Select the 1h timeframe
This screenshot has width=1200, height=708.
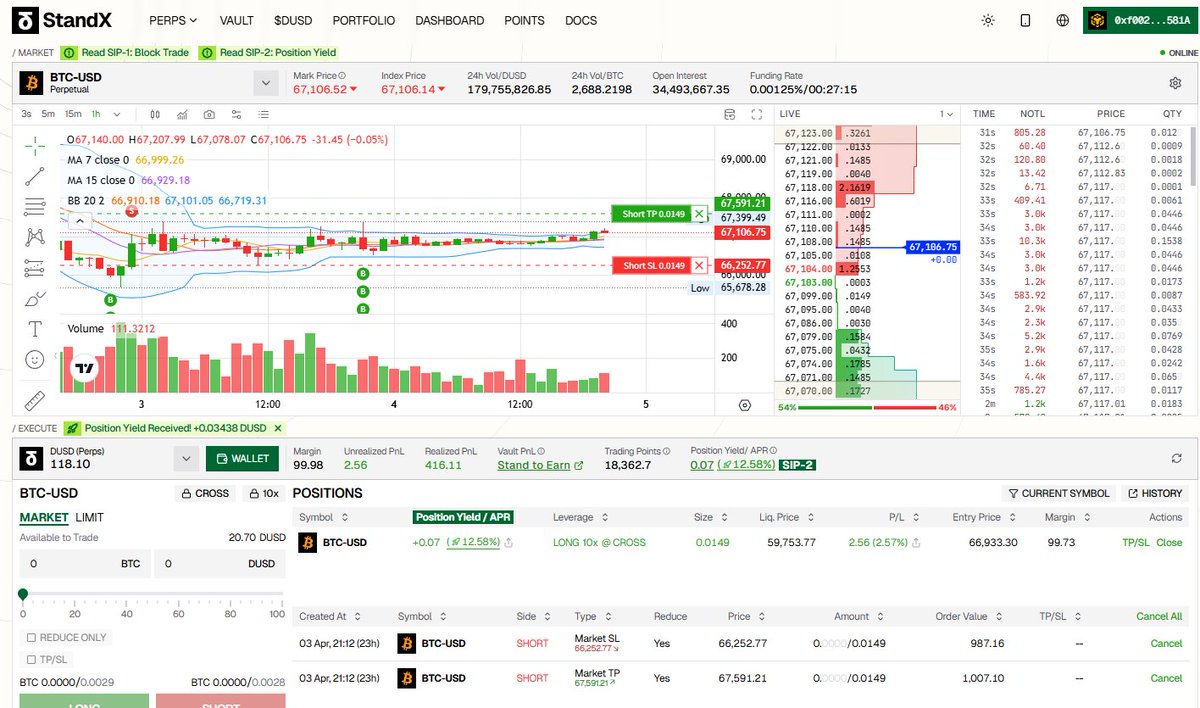(x=98, y=114)
